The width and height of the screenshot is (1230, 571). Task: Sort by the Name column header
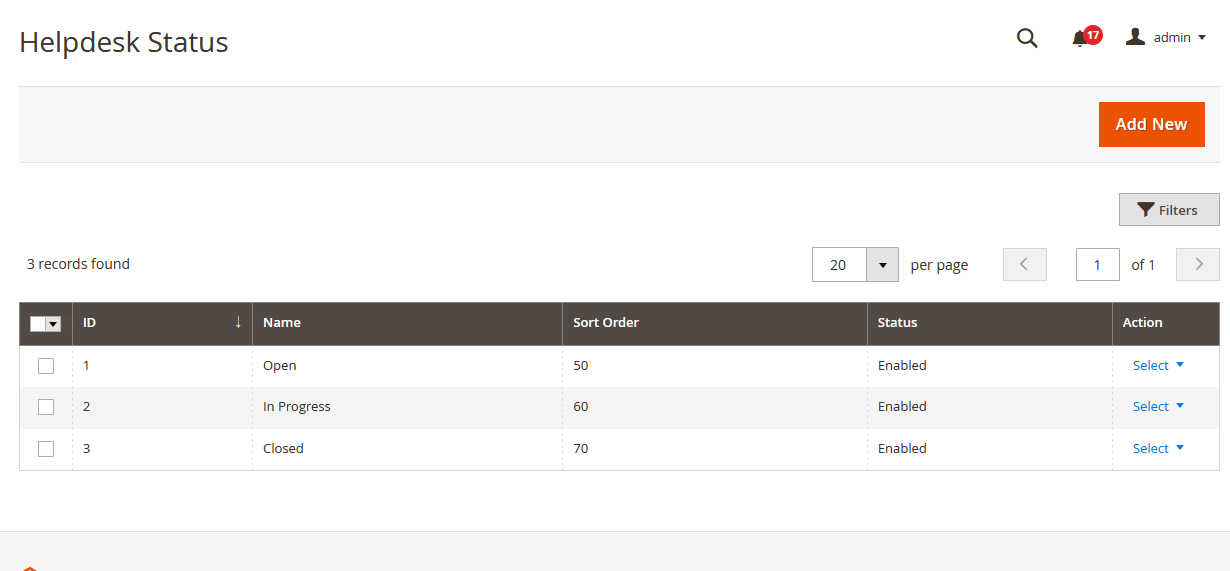tap(282, 323)
